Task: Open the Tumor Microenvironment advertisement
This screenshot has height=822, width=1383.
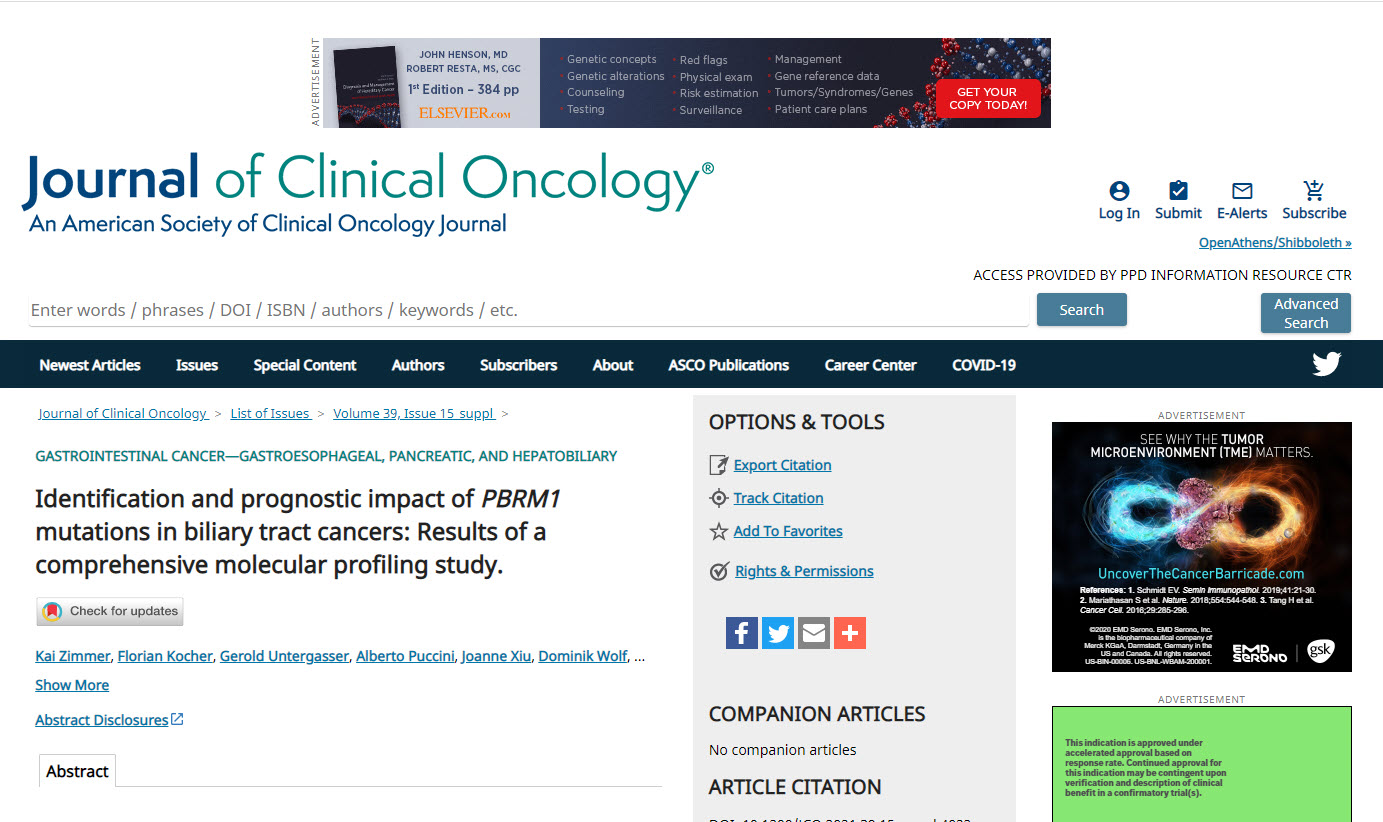Action: click(1202, 547)
